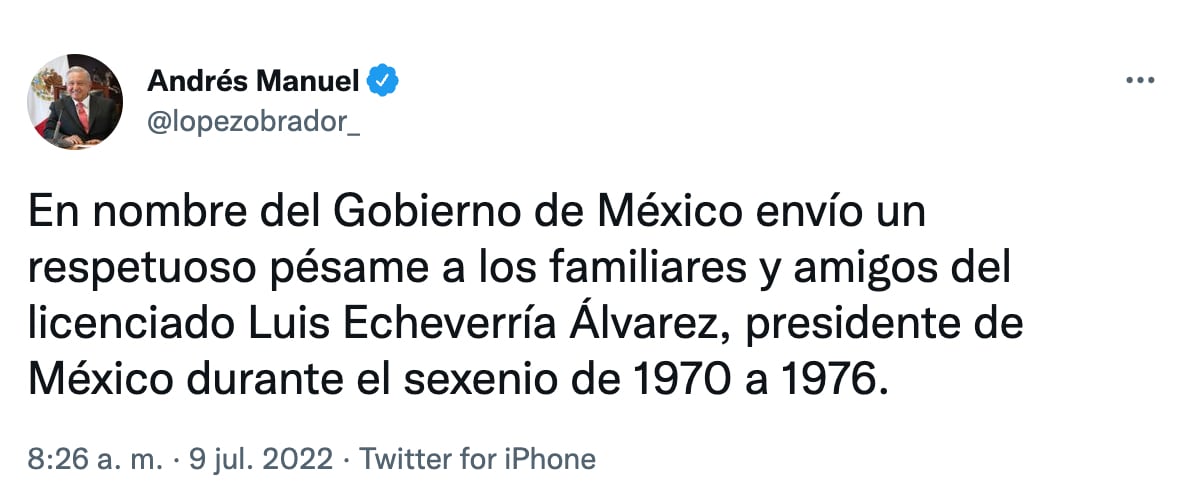Open the Twitter for iPhone source label
This screenshot has height=502, width=1180.
pyautogui.click(x=477, y=460)
